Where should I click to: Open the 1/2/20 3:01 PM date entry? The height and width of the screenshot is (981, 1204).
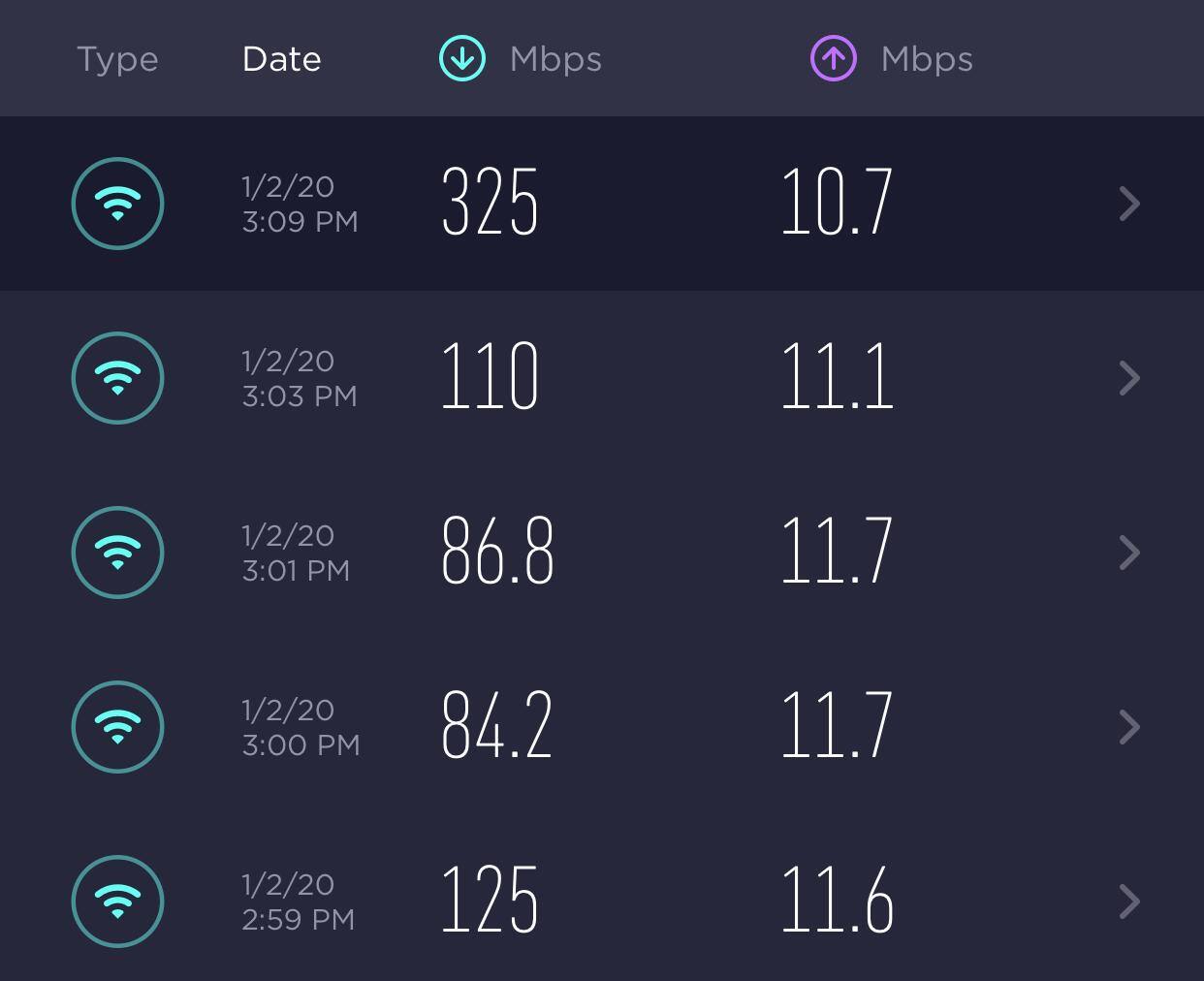(296, 553)
